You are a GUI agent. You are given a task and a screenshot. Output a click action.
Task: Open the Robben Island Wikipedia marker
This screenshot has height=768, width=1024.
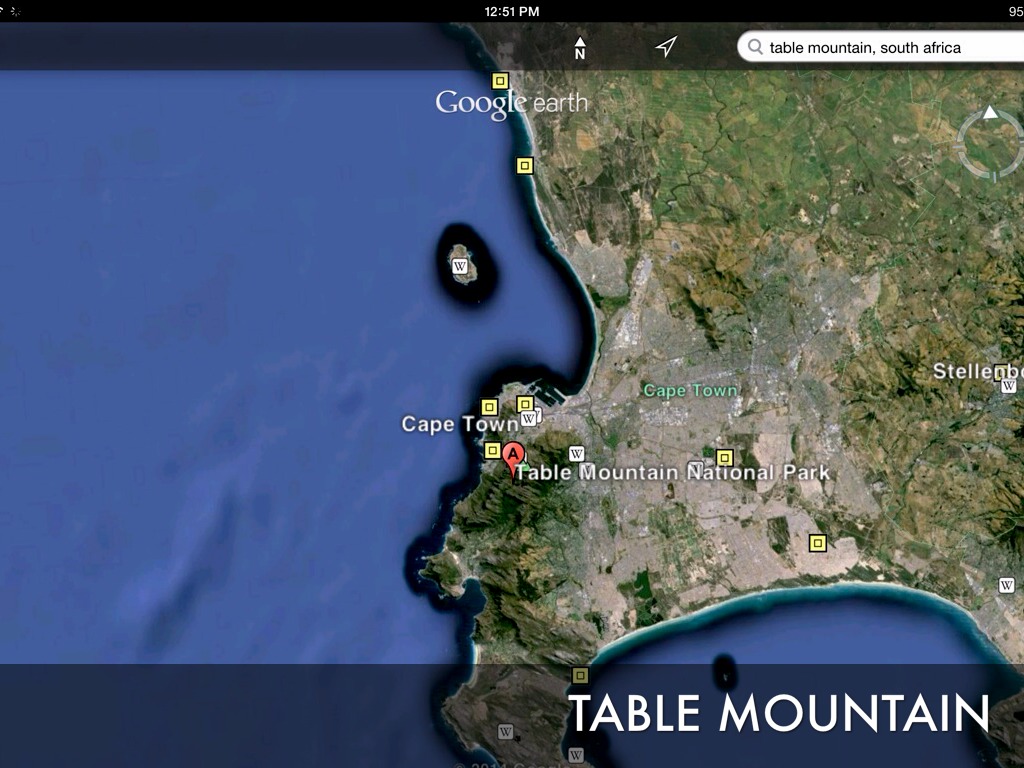[x=460, y=266]
